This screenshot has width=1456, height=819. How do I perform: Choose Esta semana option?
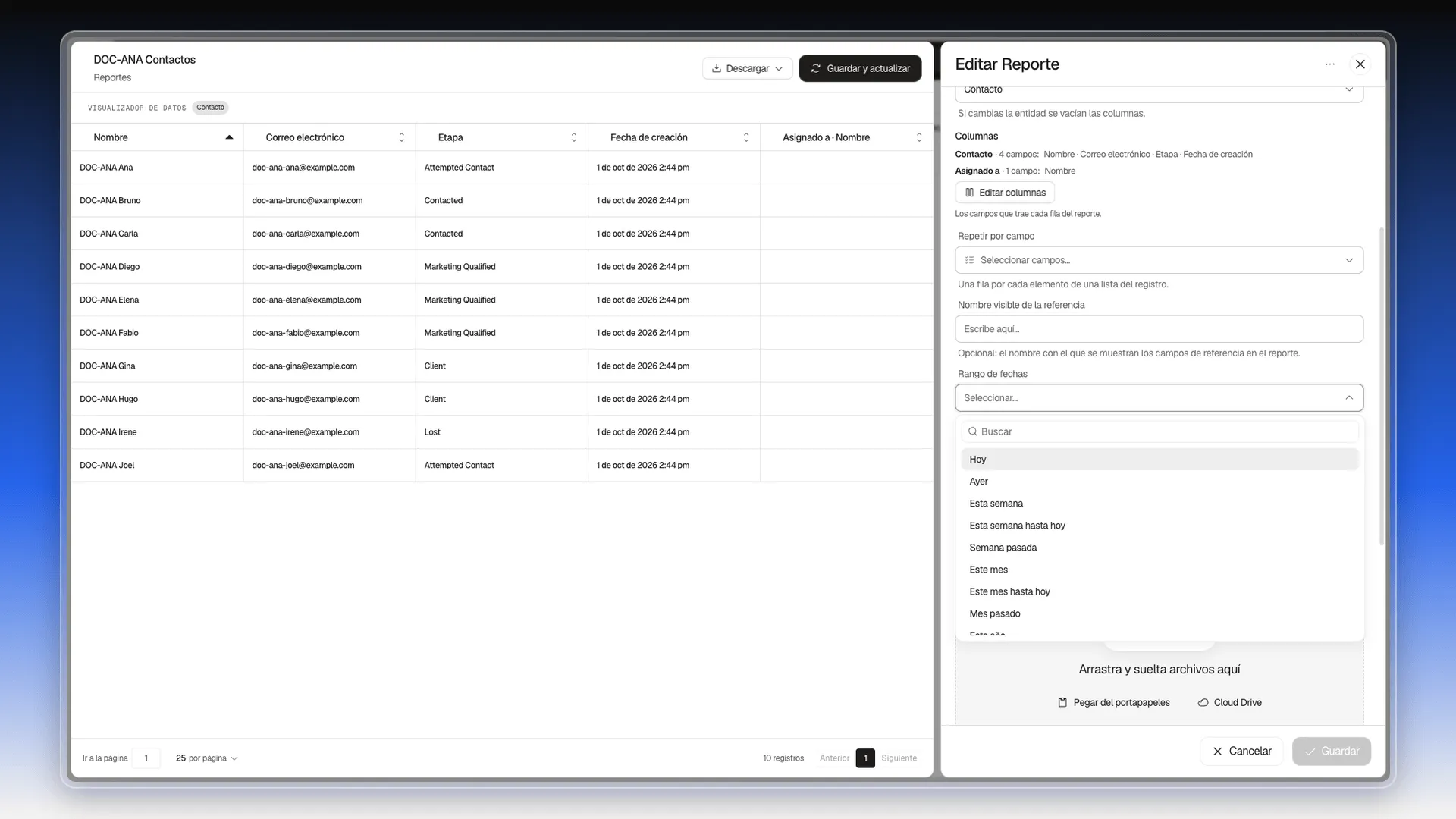click(x=1159, y=504)
